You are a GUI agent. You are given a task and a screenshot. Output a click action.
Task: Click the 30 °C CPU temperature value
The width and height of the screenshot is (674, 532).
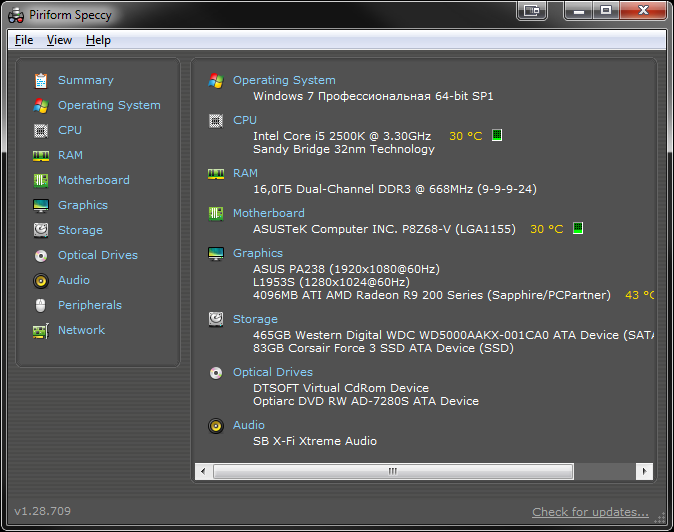pos(466,136)
